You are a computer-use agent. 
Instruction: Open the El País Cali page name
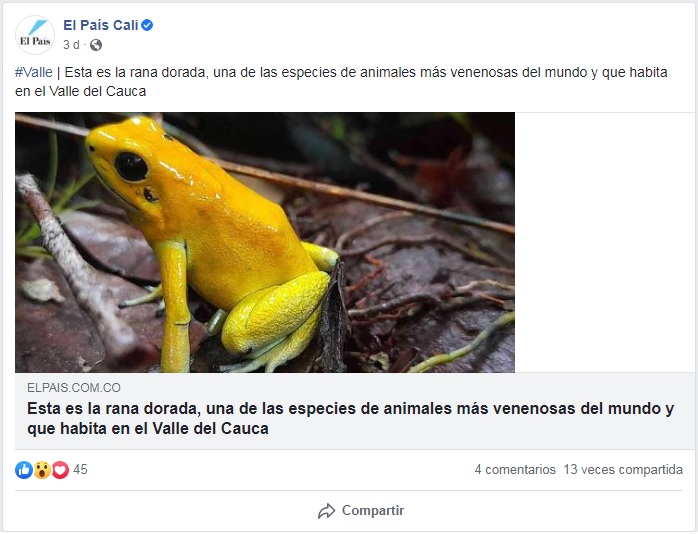101,25
